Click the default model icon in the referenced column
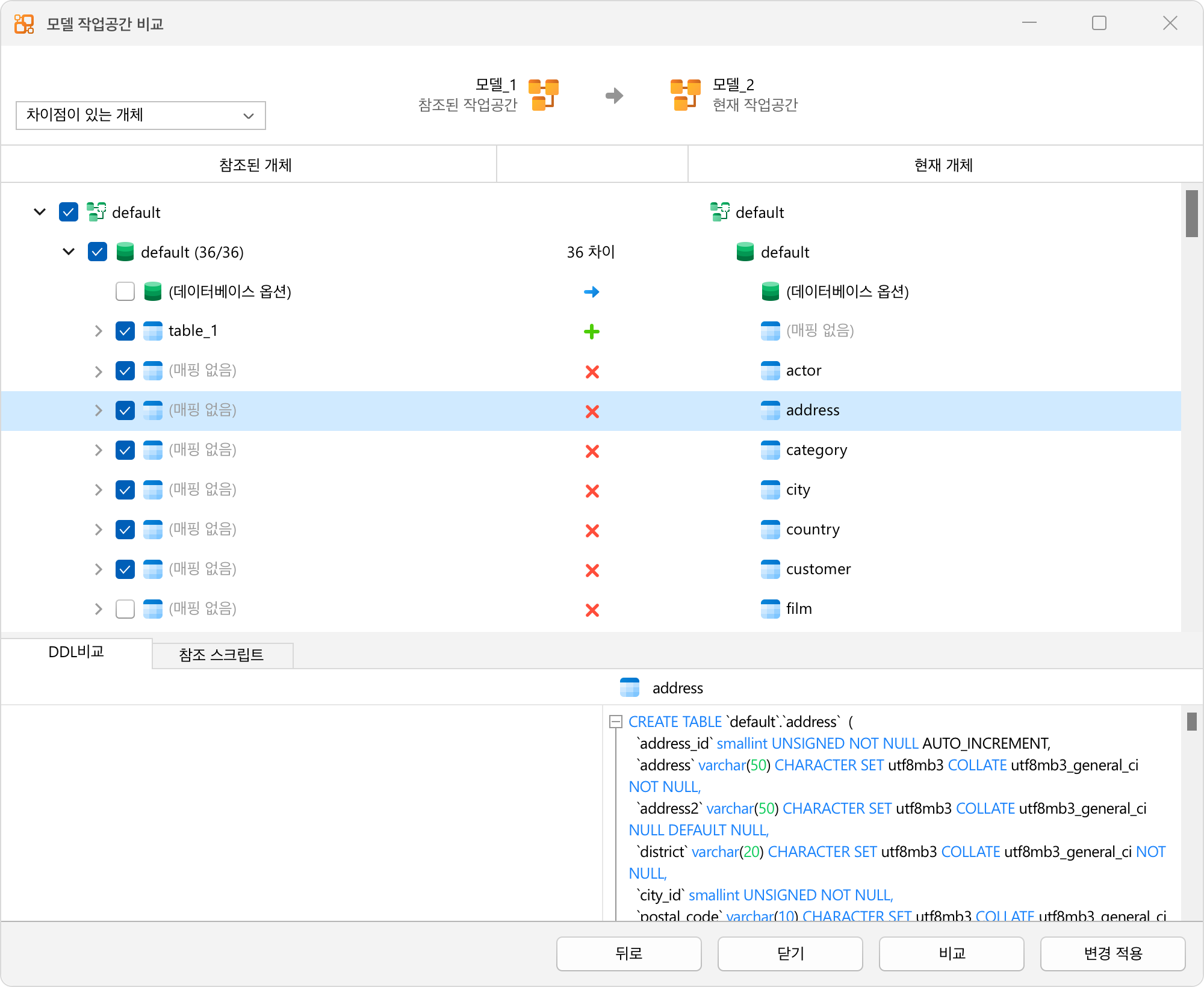The height and width of the screenshot is (987, 1204). point(96,212)
